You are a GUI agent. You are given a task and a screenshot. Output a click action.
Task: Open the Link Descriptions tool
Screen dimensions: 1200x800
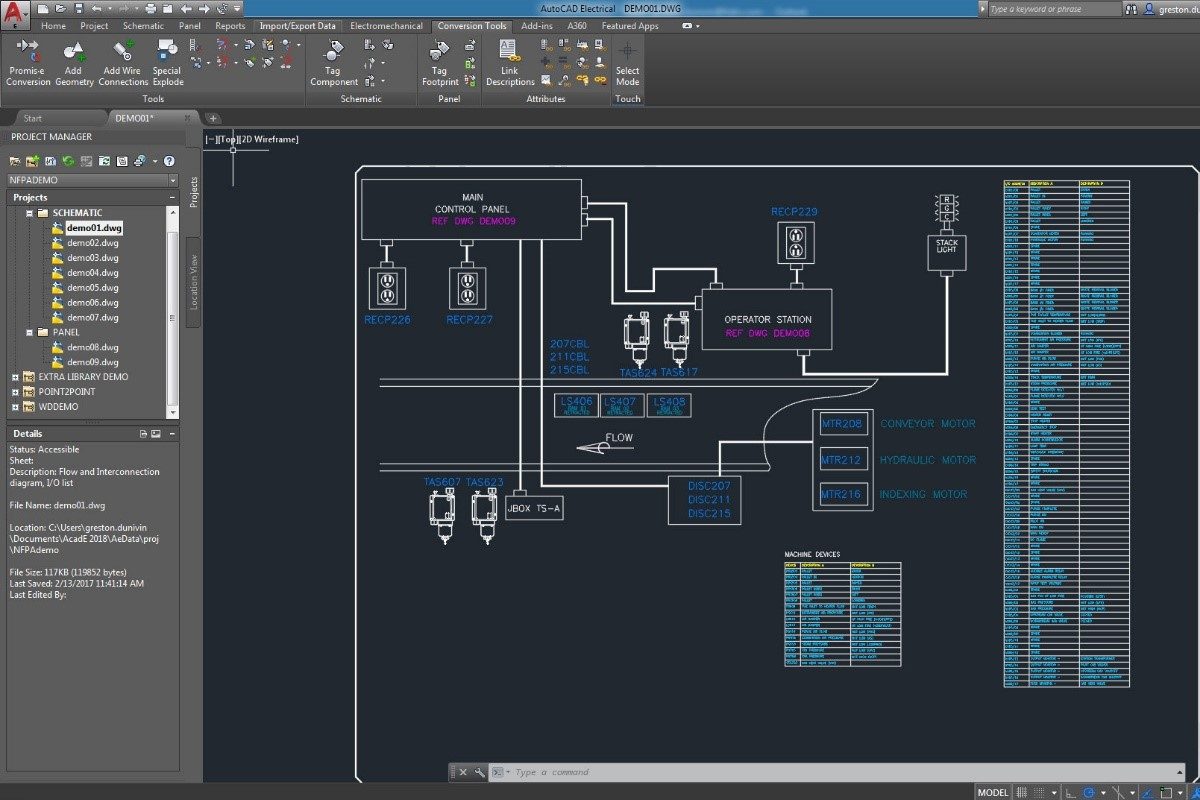(x=509, y=60)
